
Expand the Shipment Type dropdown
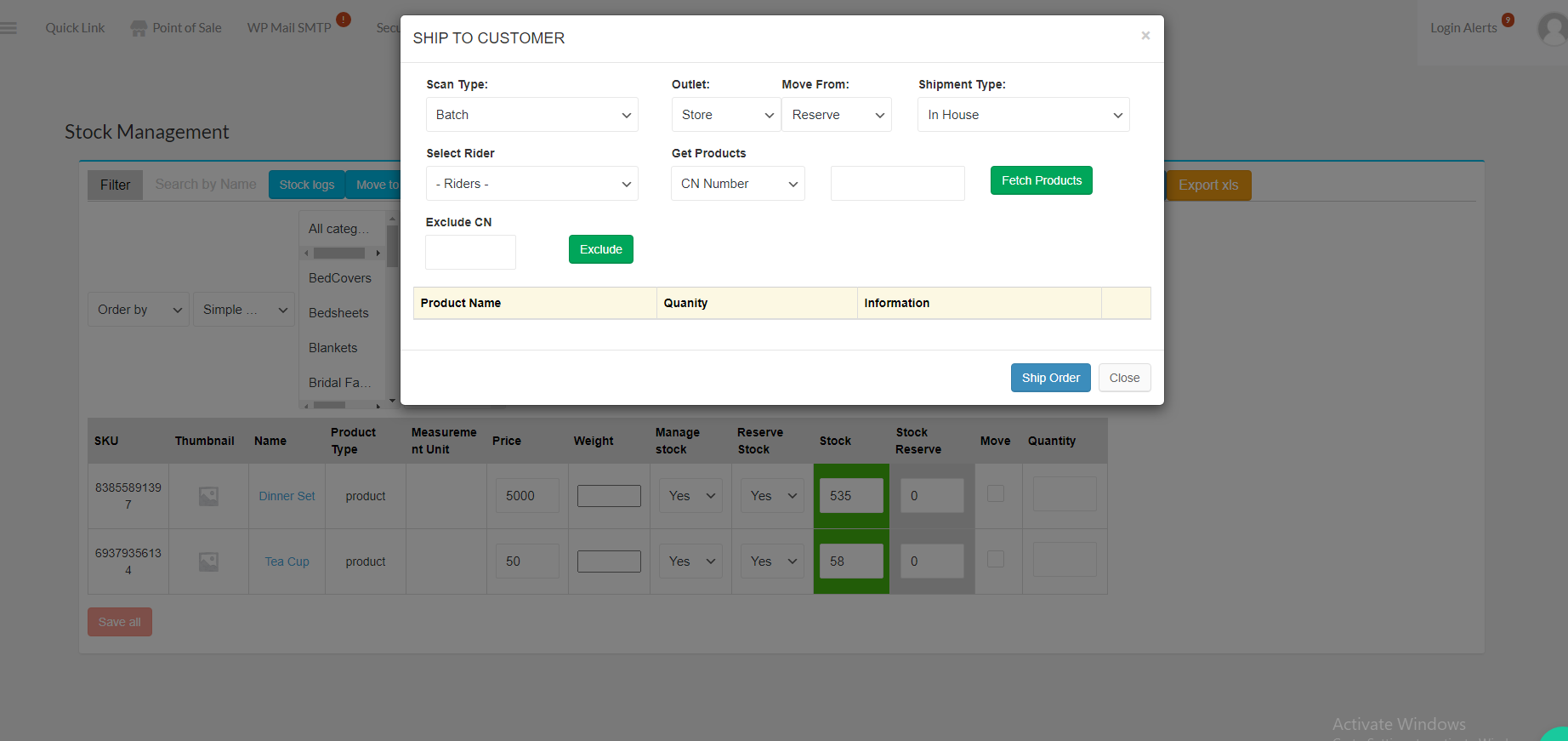1023,115
